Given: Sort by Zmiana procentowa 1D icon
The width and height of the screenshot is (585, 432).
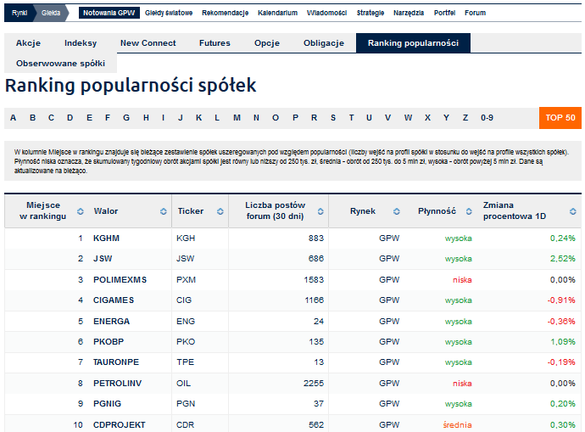Looking at the screenshot, I should click(x=573, y=212).
